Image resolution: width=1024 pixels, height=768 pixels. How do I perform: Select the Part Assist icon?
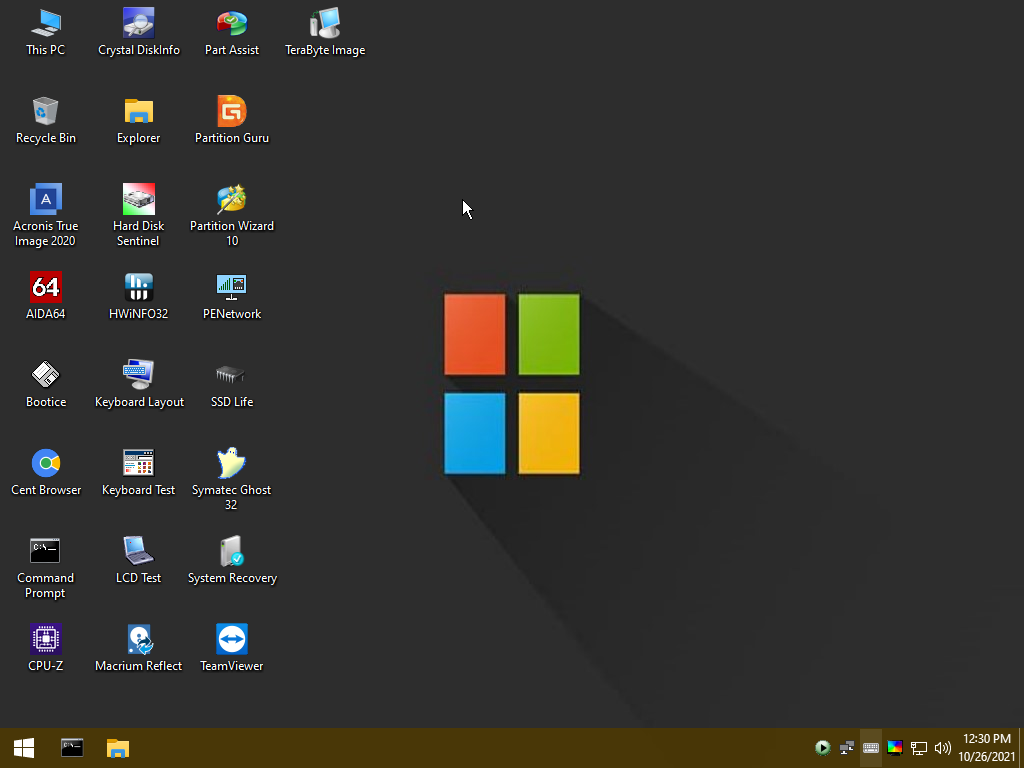point(232,32)
